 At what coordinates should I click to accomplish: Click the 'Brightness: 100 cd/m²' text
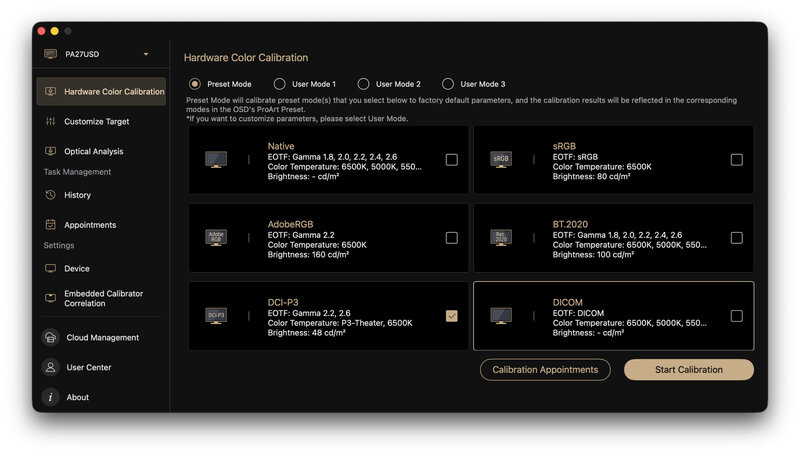tap(593, 255)
